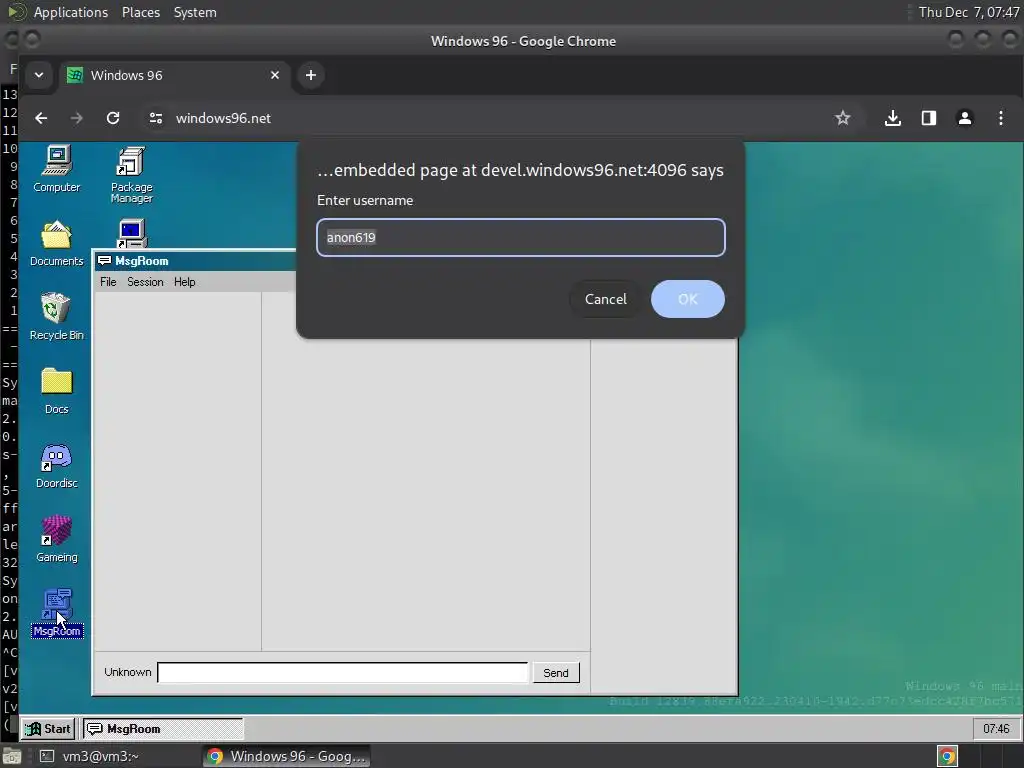Open the Recycle Bin icon
This screenshot has height=768, width=1024.
coord(57,317)
